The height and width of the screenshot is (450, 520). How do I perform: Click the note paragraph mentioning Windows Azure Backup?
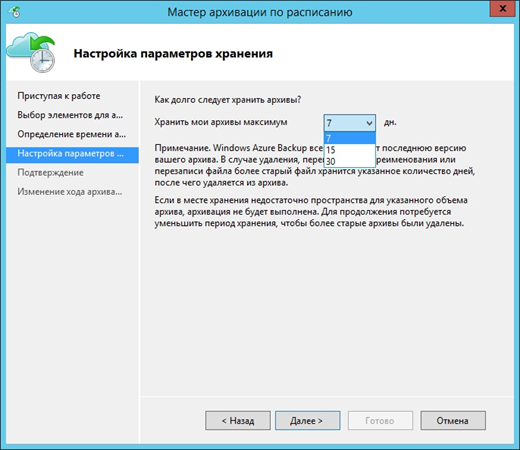(315, 165)
